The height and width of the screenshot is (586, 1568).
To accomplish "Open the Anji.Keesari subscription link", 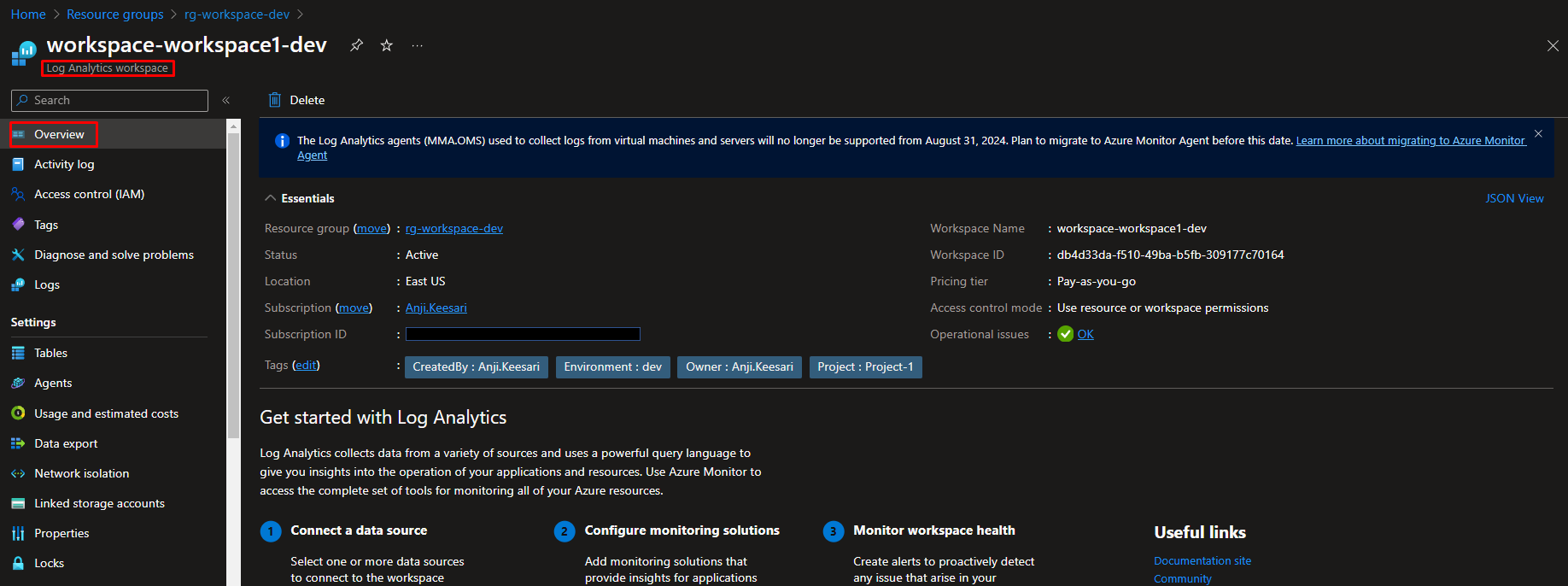I will (x=436, y=308).
